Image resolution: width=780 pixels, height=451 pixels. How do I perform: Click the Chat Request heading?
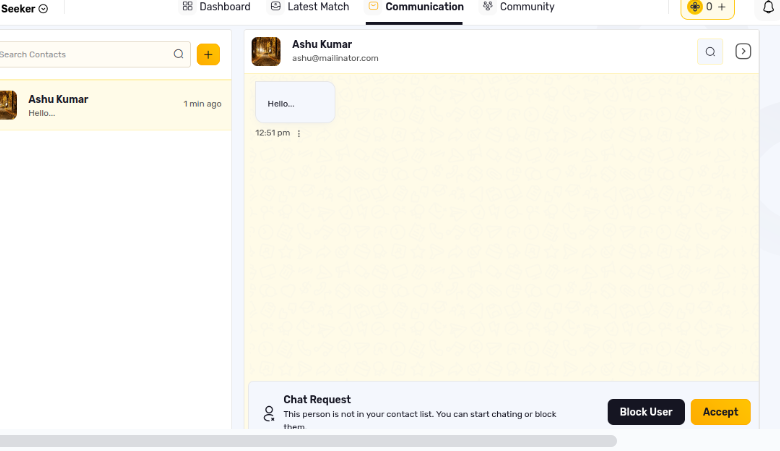click(x=317, y=399)
